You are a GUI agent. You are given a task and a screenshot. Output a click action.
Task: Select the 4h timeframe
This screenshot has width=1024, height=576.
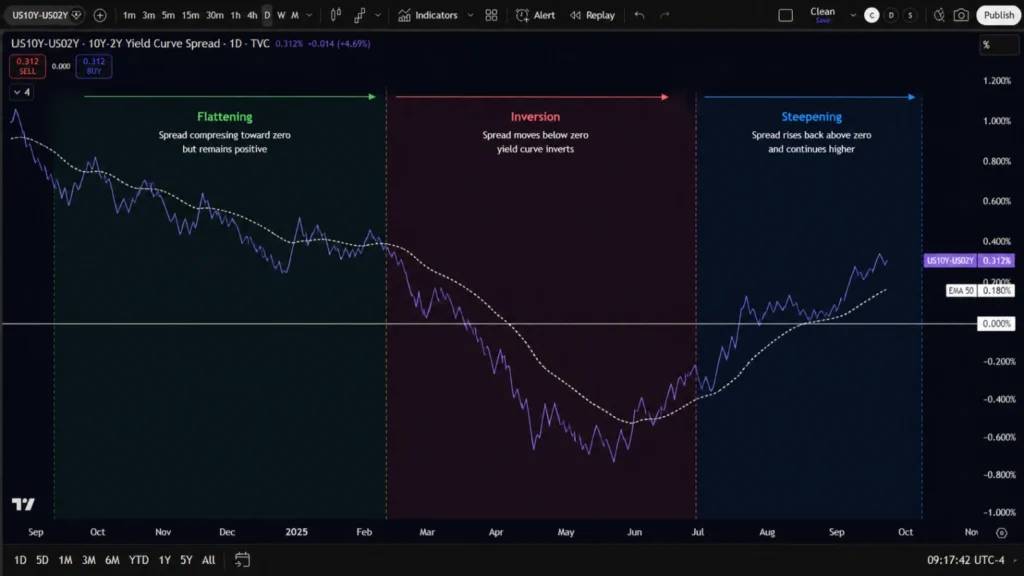point(252,15)
